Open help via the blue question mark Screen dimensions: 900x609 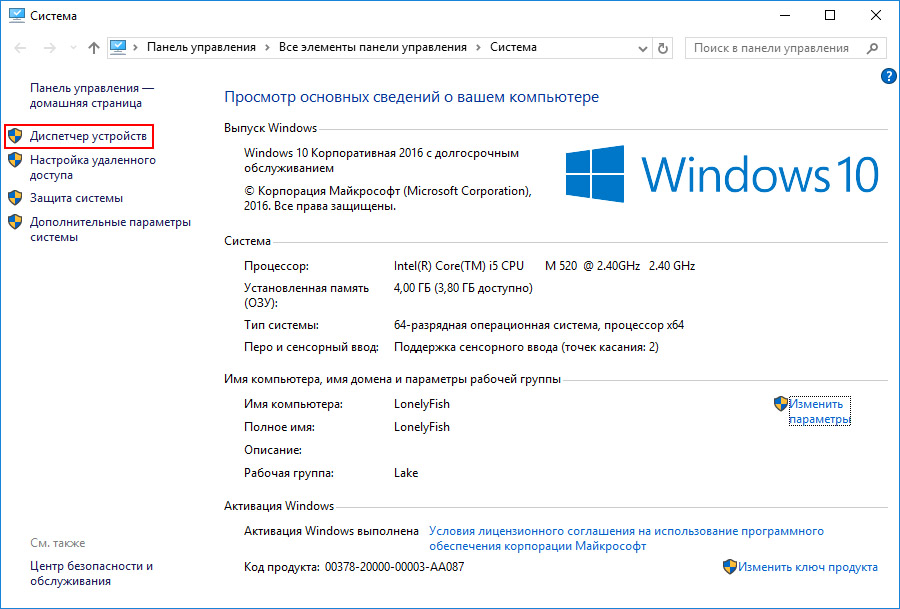888,76
